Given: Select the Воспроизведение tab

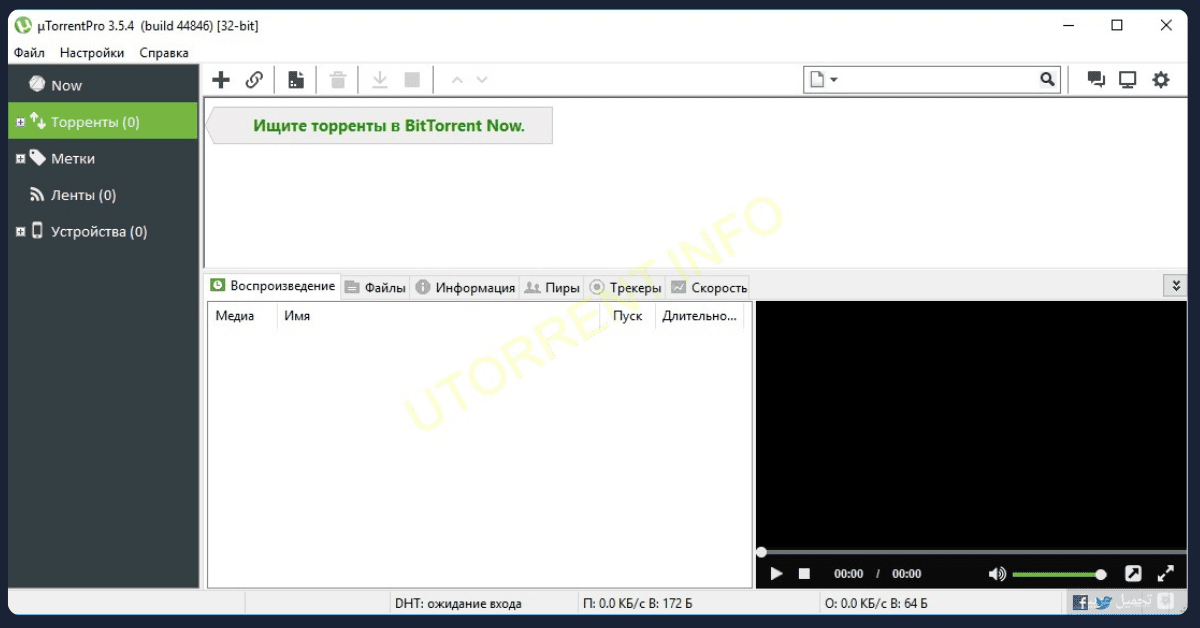Looking at the screenshot, I should tap(272, 286).
